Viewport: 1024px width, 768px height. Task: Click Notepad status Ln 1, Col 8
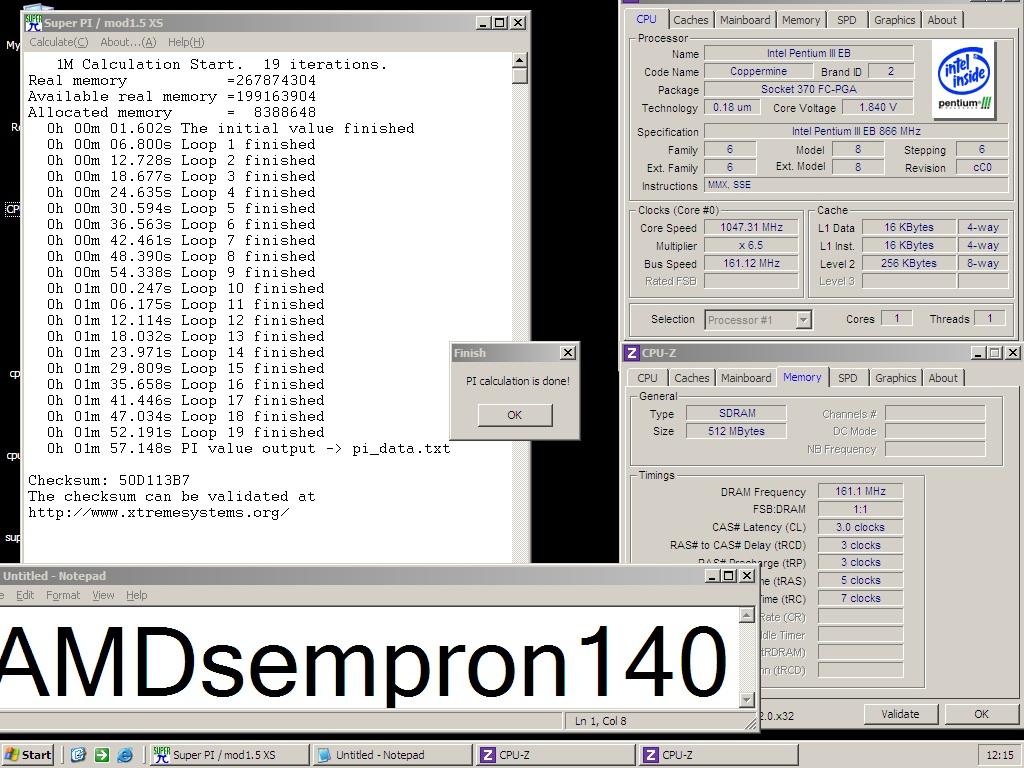point(600,721)
